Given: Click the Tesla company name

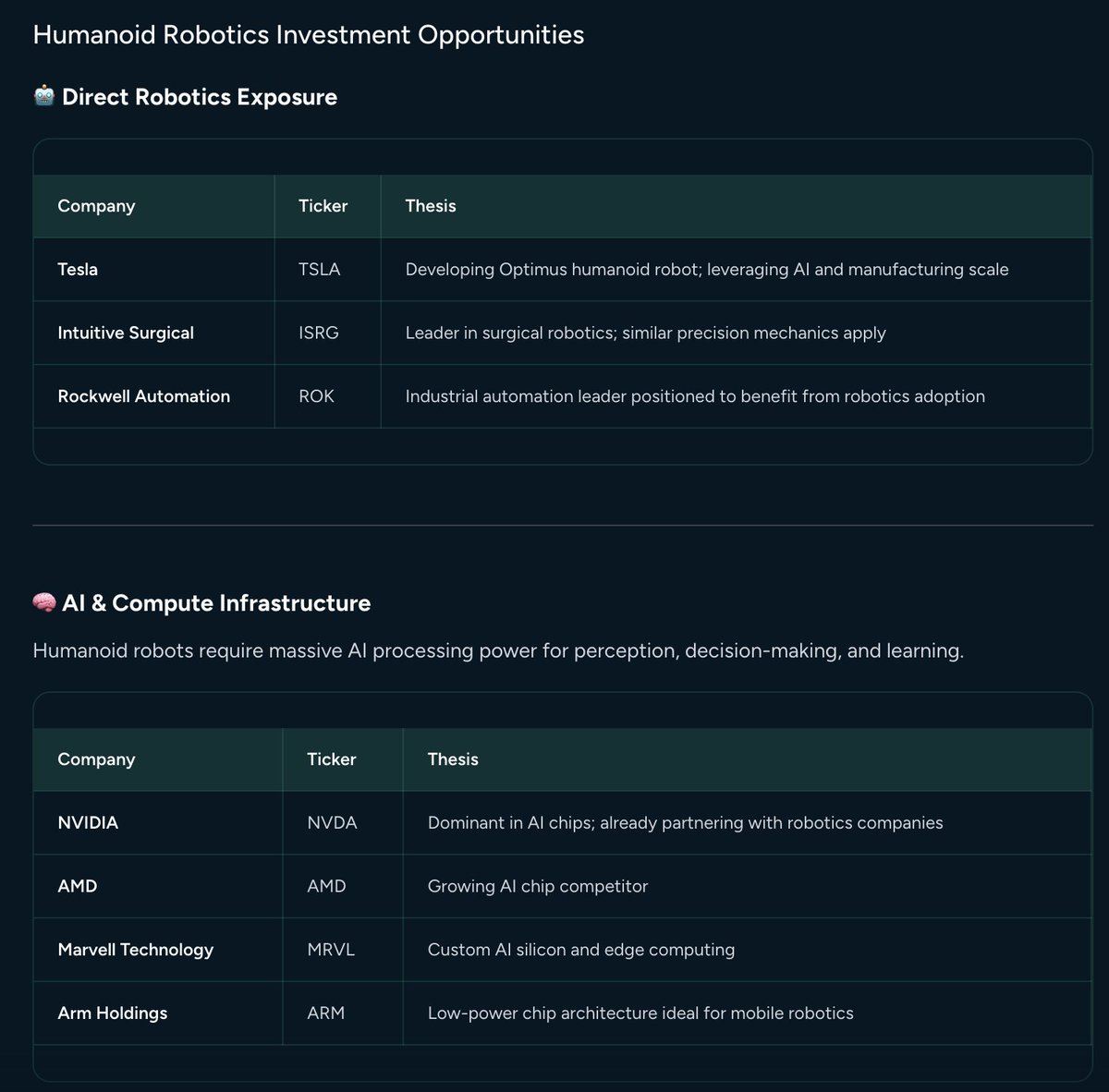Looking at the screenshot, I should point(78,270).
